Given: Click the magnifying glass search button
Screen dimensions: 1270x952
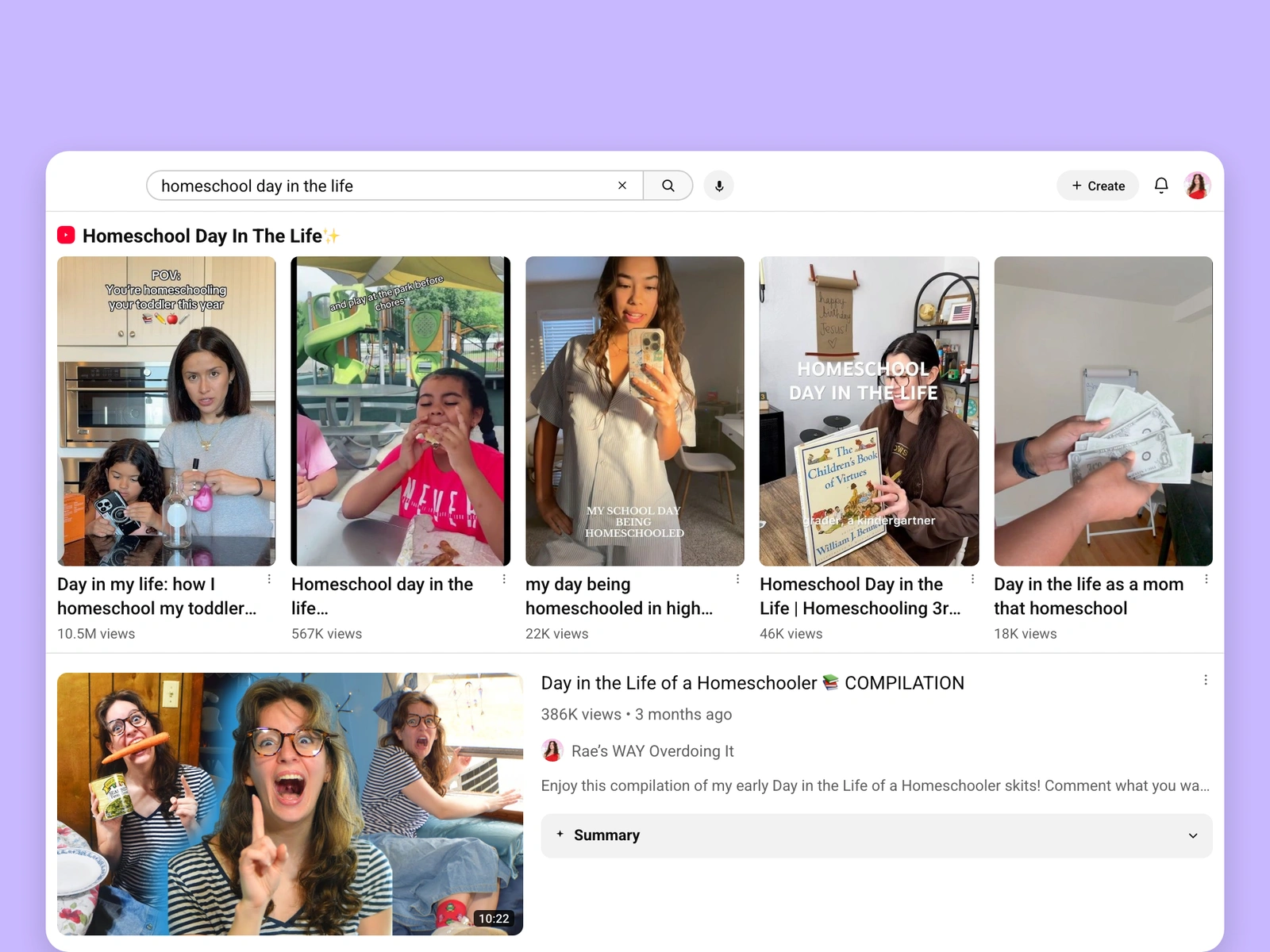Looking at the screenshot, I should pyautogui.click(x=668, y=186).
